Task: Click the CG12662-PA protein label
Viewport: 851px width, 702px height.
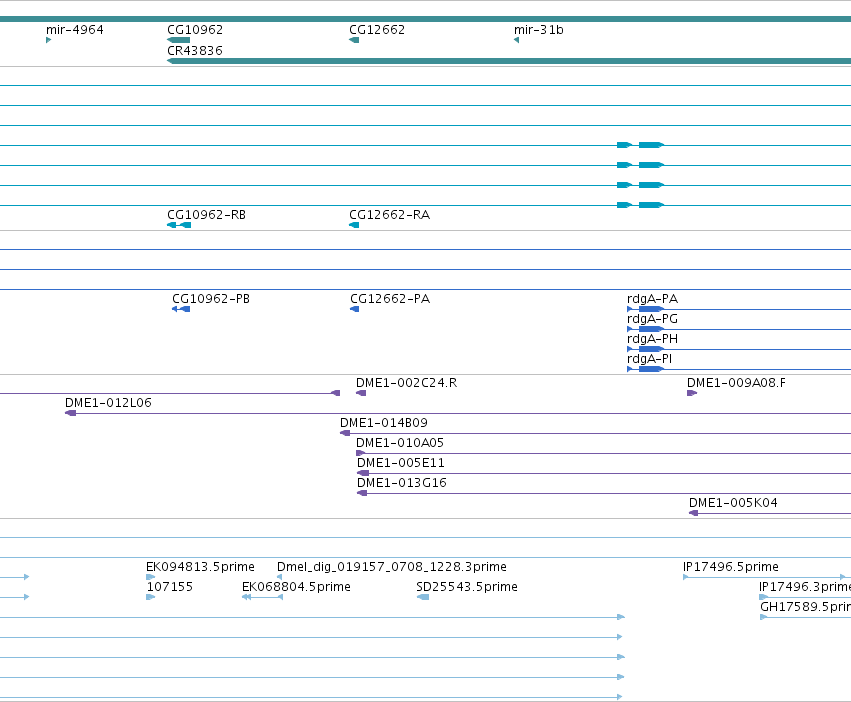Action: tap(390, 299)
